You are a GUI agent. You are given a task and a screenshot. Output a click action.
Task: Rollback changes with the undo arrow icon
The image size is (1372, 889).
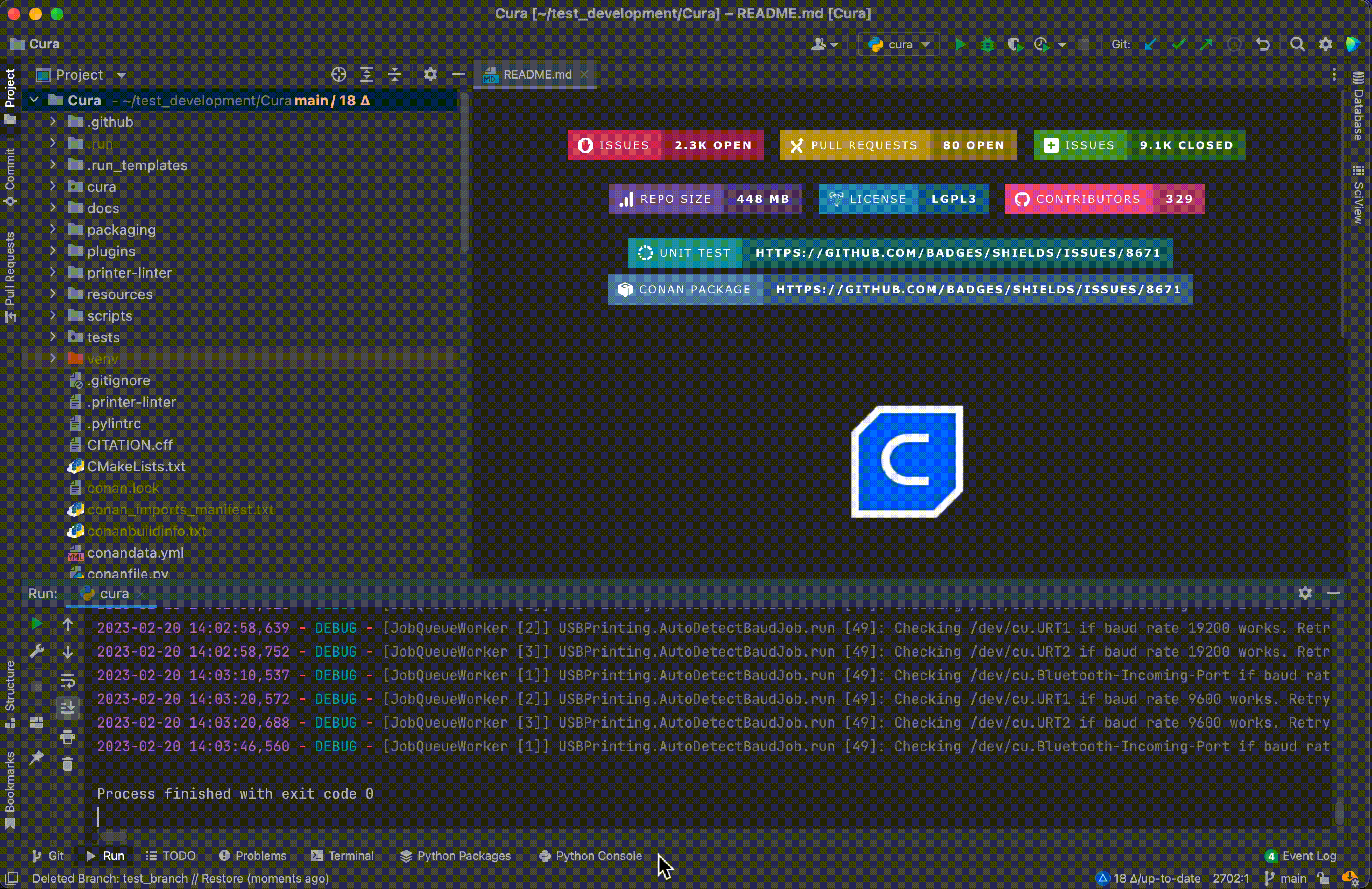[x=1263, y=44]
